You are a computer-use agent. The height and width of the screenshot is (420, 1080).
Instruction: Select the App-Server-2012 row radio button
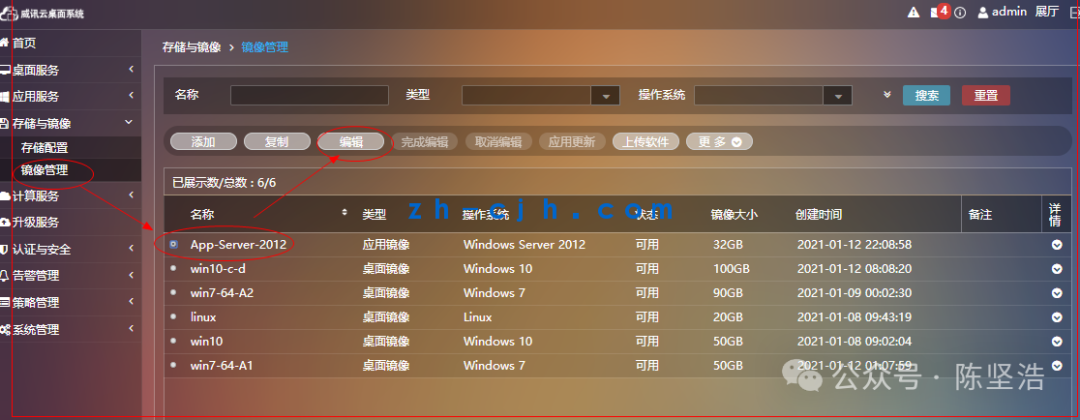173,244
